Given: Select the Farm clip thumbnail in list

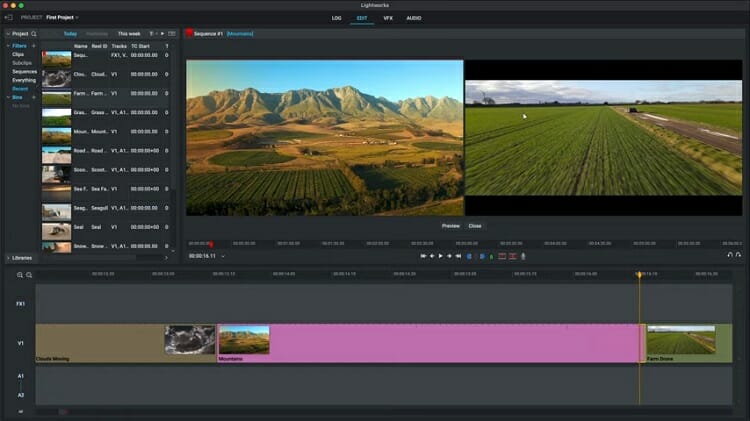Looking at the screenshot, I should [56, 98].
